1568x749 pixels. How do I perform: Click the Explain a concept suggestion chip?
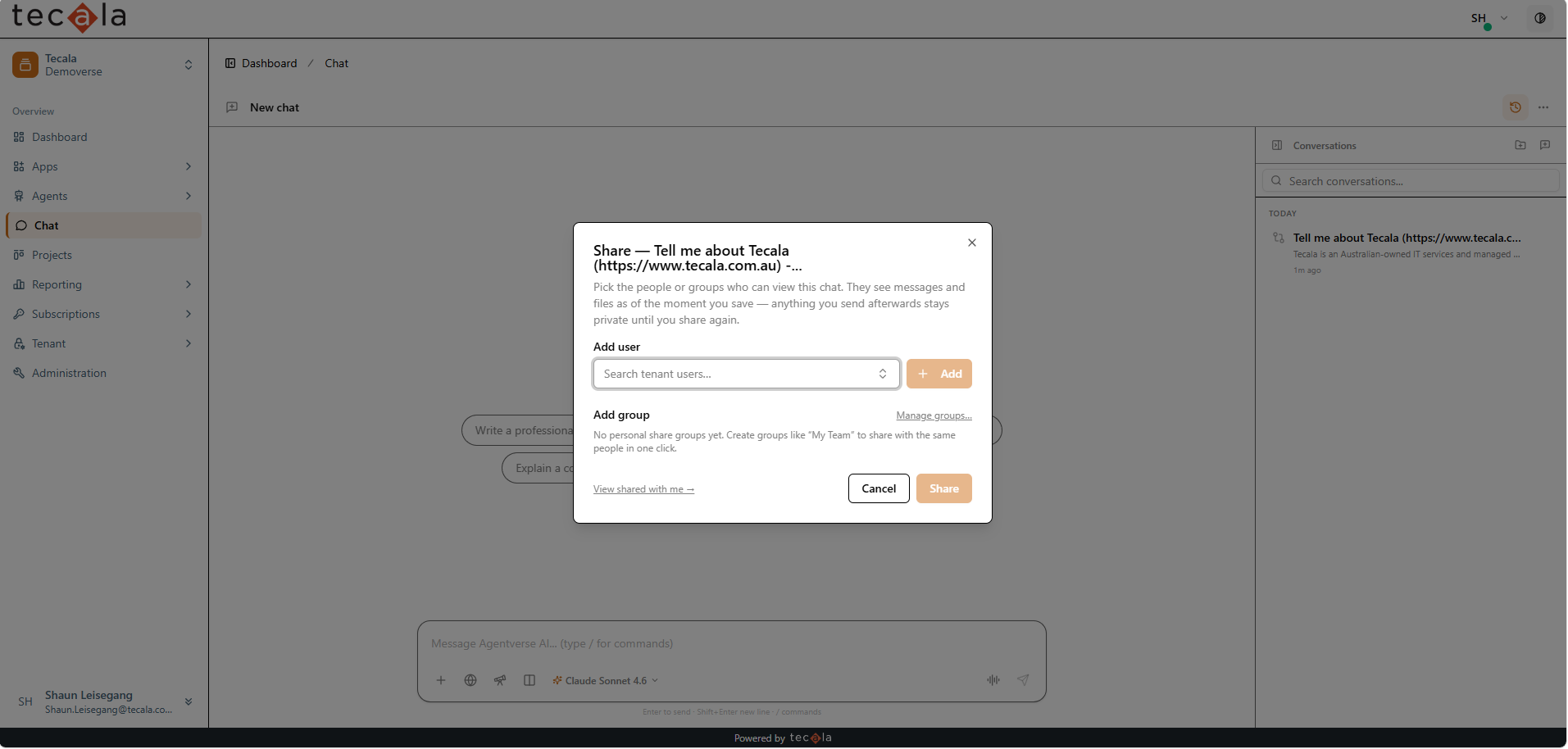click(x=538, y=468)
